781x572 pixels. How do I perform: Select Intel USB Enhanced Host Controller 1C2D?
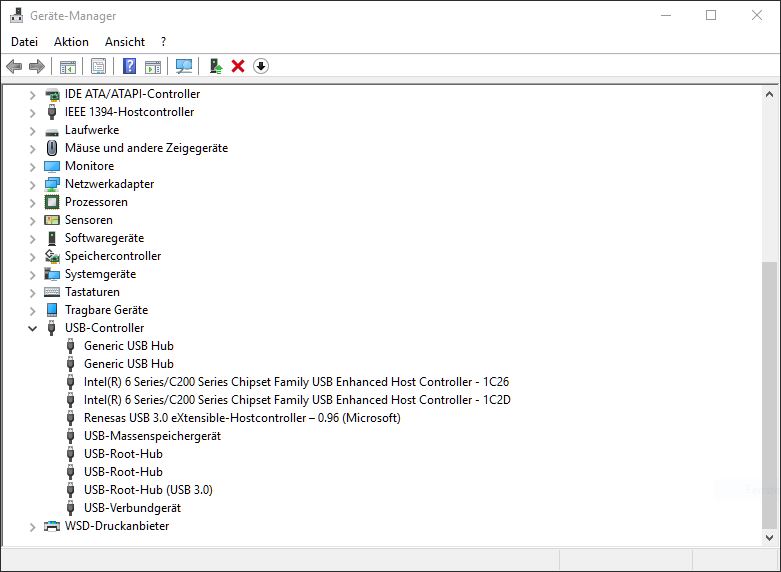tap(297, 400)
